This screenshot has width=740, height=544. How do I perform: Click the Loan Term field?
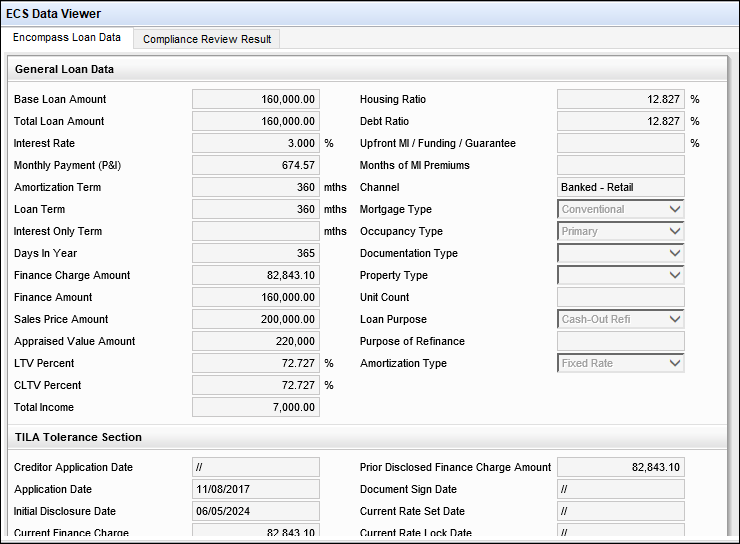coord(256,209)
